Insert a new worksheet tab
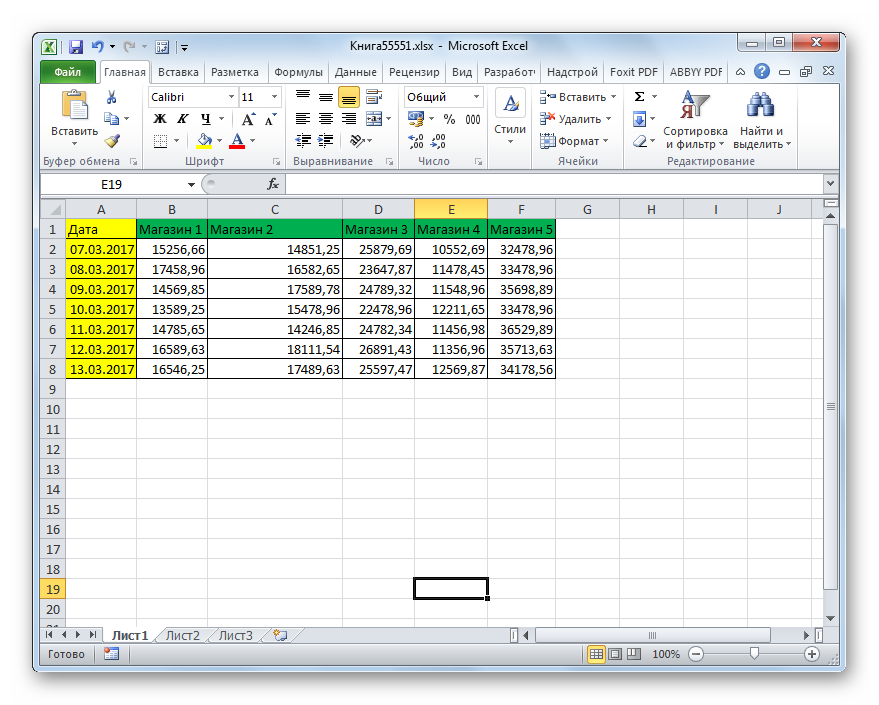879x705 pixels. [280, 636]
